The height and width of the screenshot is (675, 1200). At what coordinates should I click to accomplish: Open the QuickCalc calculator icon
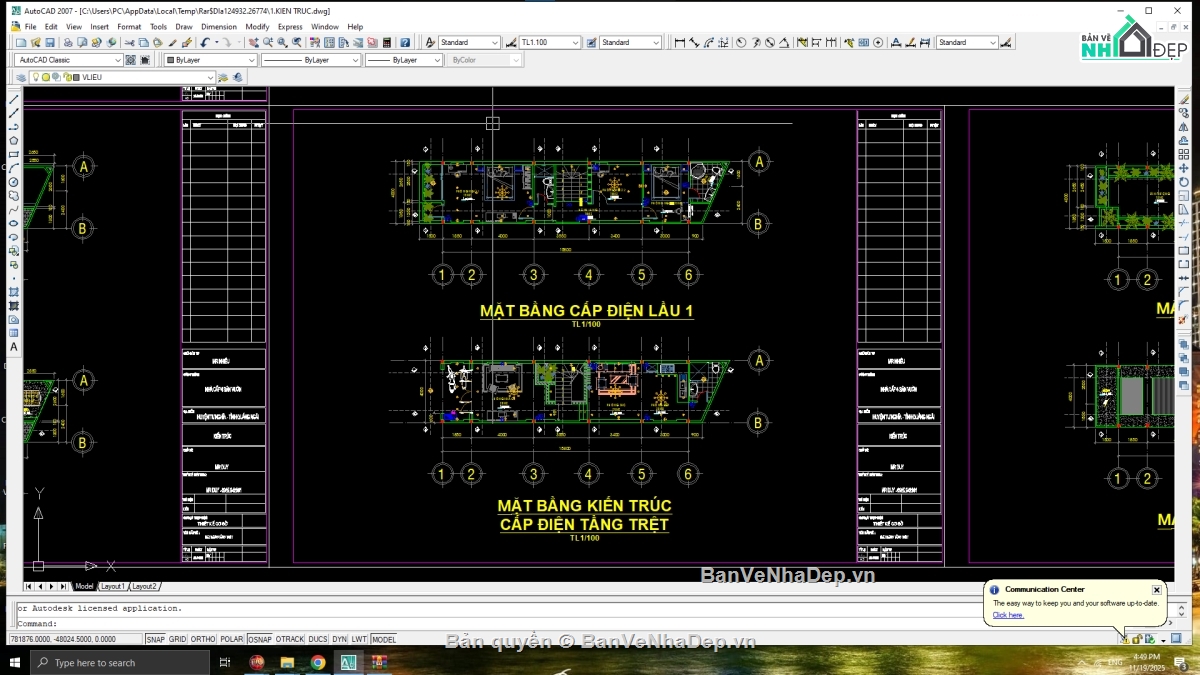tap(387, 42)
